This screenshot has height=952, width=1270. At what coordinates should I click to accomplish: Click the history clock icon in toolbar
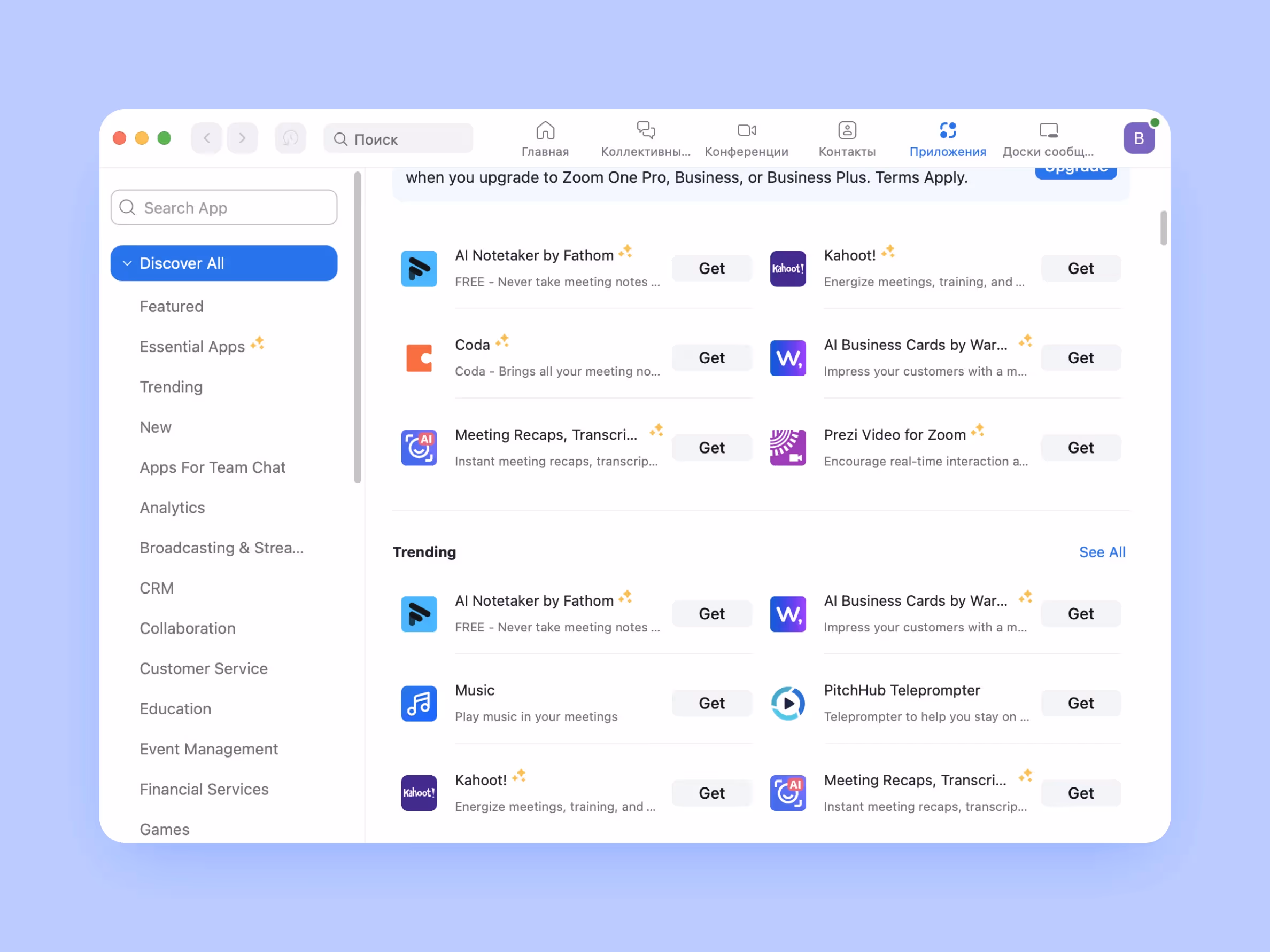click(291, 138)
